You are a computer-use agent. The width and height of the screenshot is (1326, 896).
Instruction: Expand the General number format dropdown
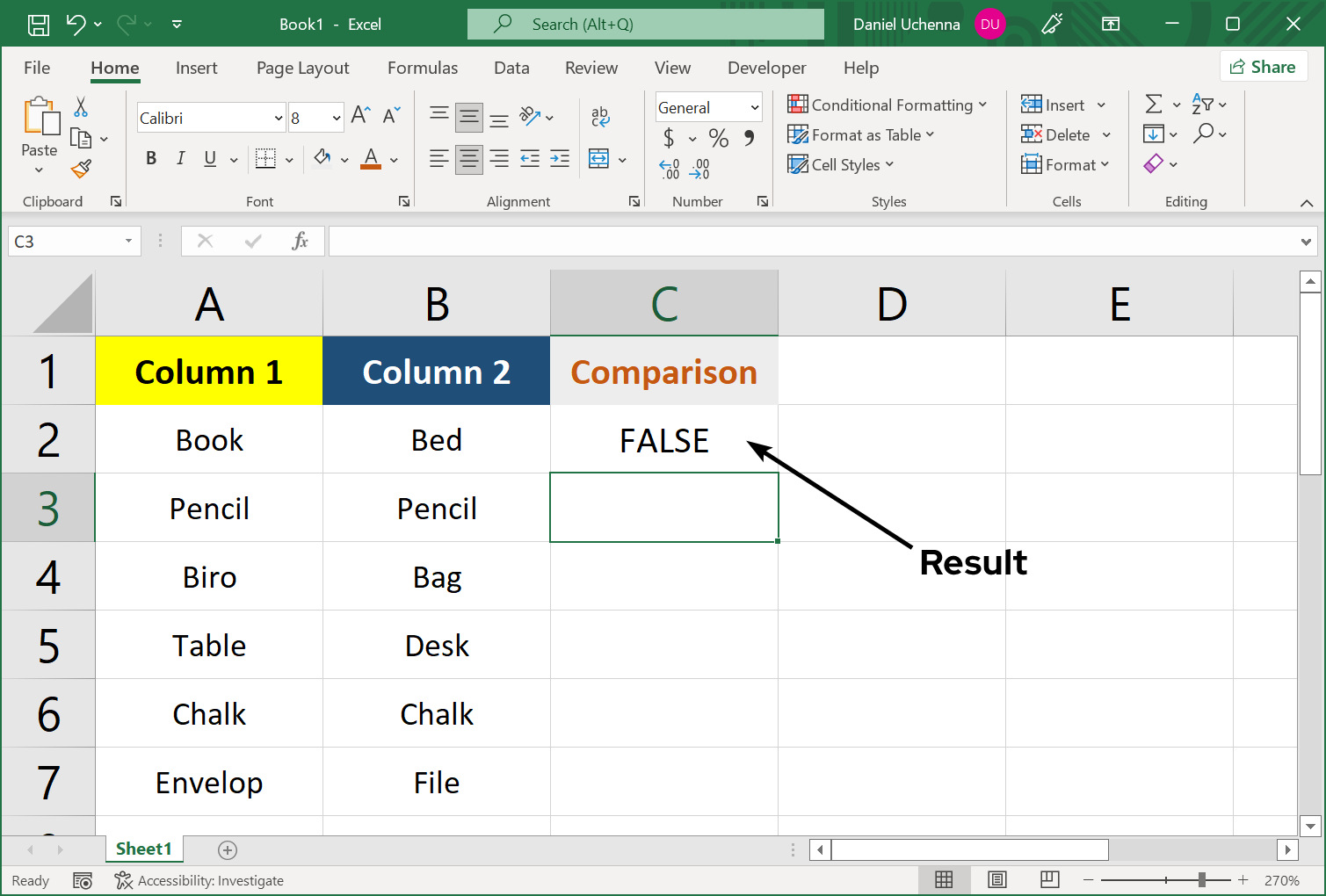(754, 107)
